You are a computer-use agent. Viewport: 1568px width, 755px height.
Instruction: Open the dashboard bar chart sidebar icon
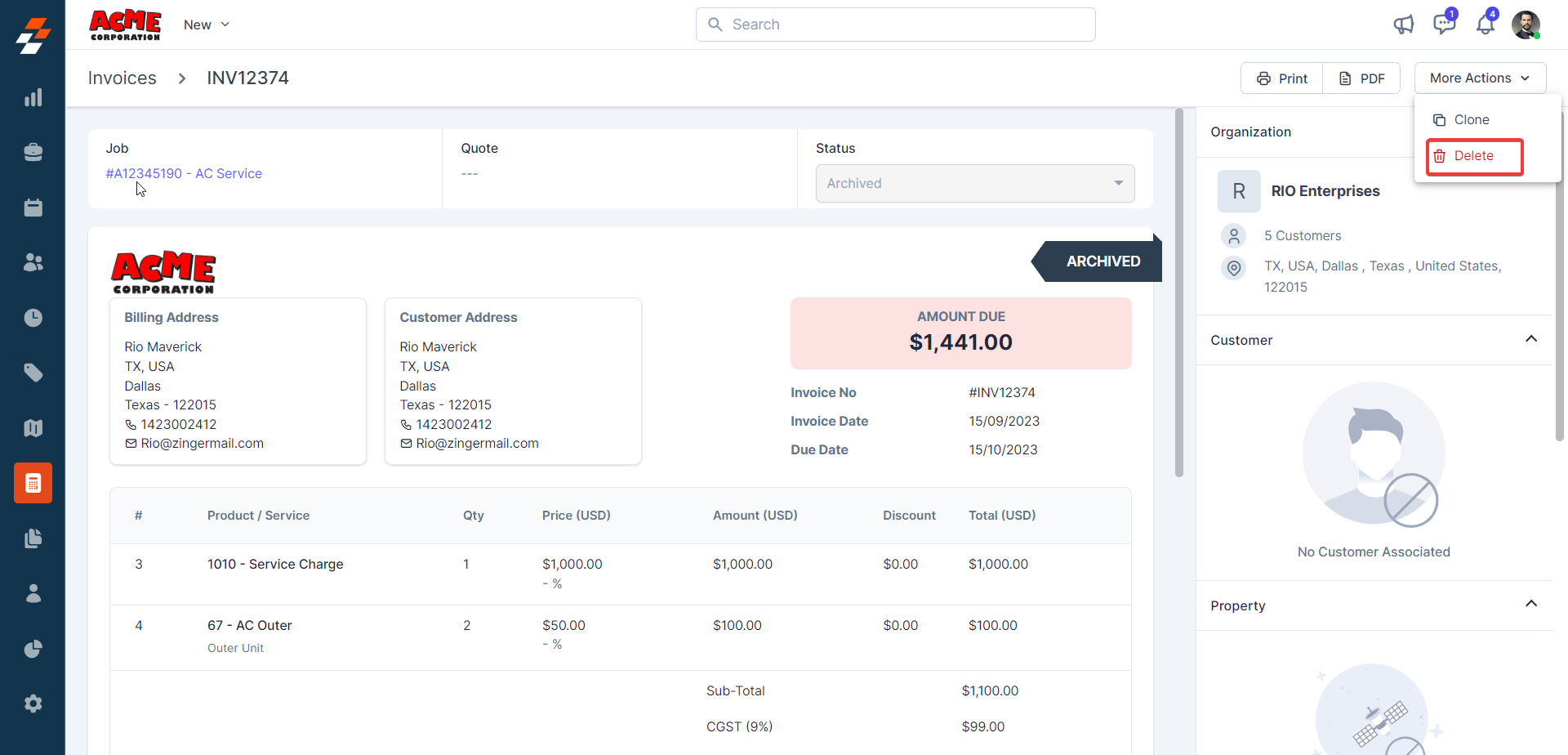(x=33, y=98)
